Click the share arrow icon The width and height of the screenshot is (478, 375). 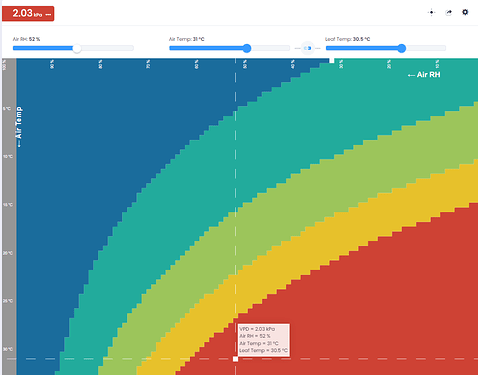pyautogui.click(x=448, y=13)
